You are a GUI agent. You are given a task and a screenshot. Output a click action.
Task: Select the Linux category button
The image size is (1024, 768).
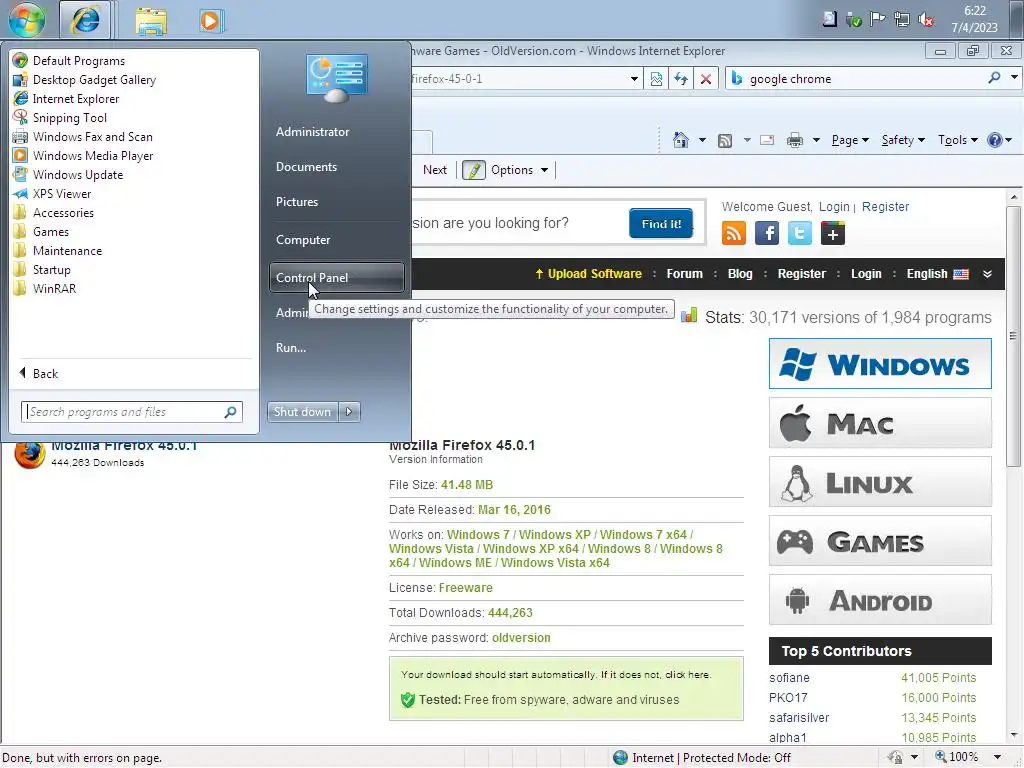(x=880, y=482)
